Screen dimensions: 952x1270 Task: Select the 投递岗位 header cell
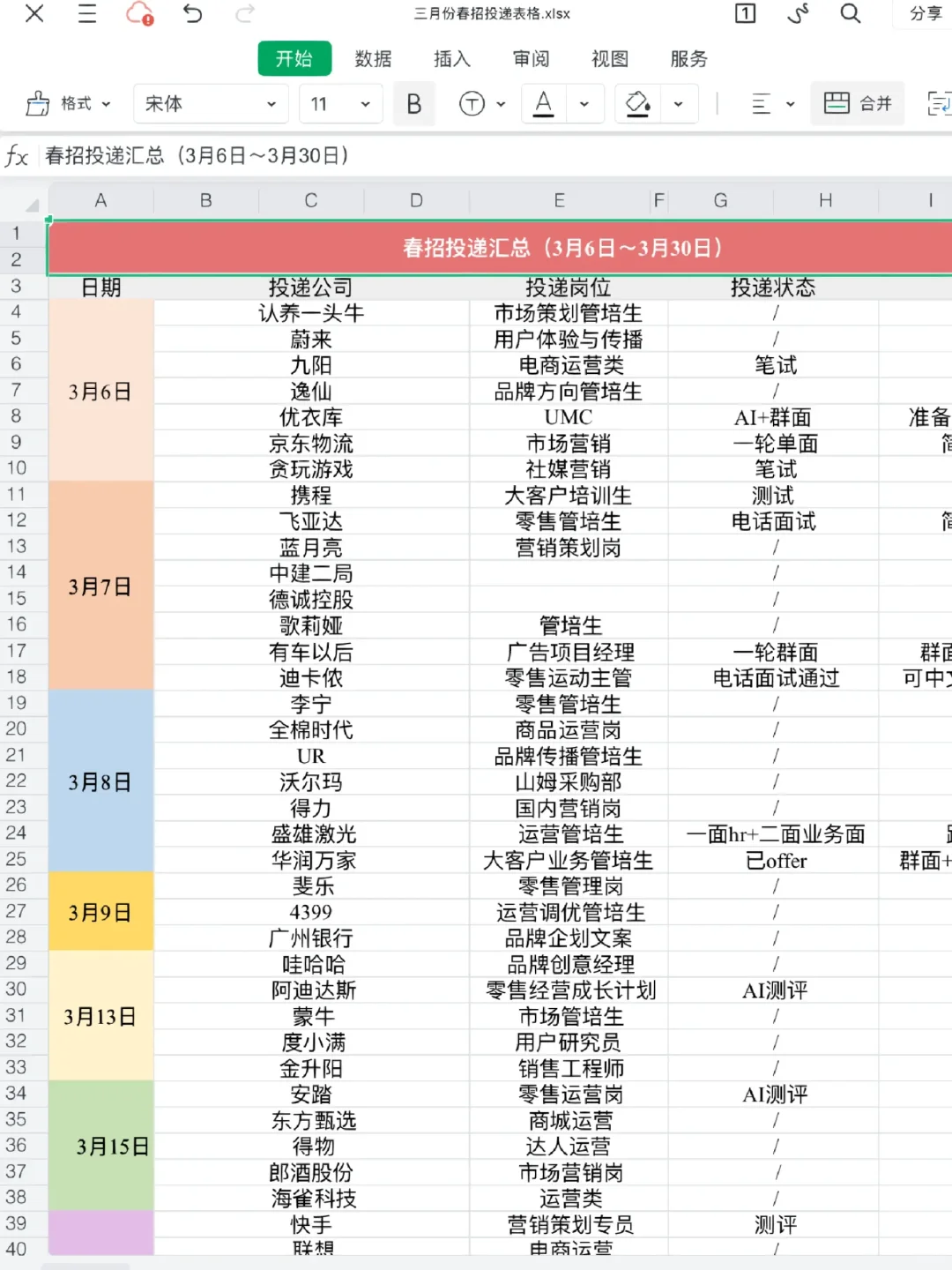(569, 288)
